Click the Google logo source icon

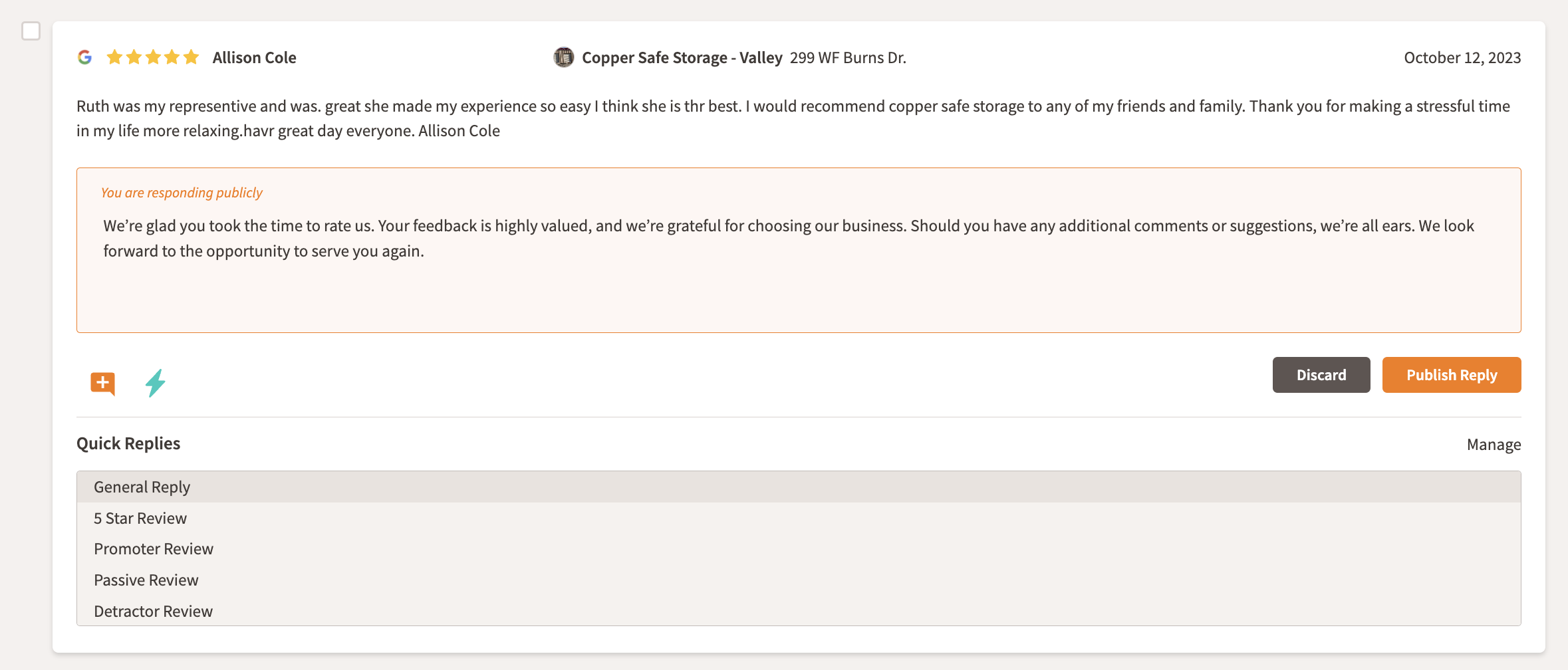click(x=84, y=57)
